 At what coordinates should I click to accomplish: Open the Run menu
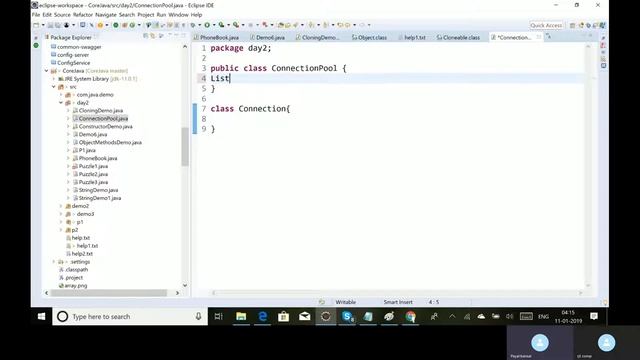coord(161,15)
